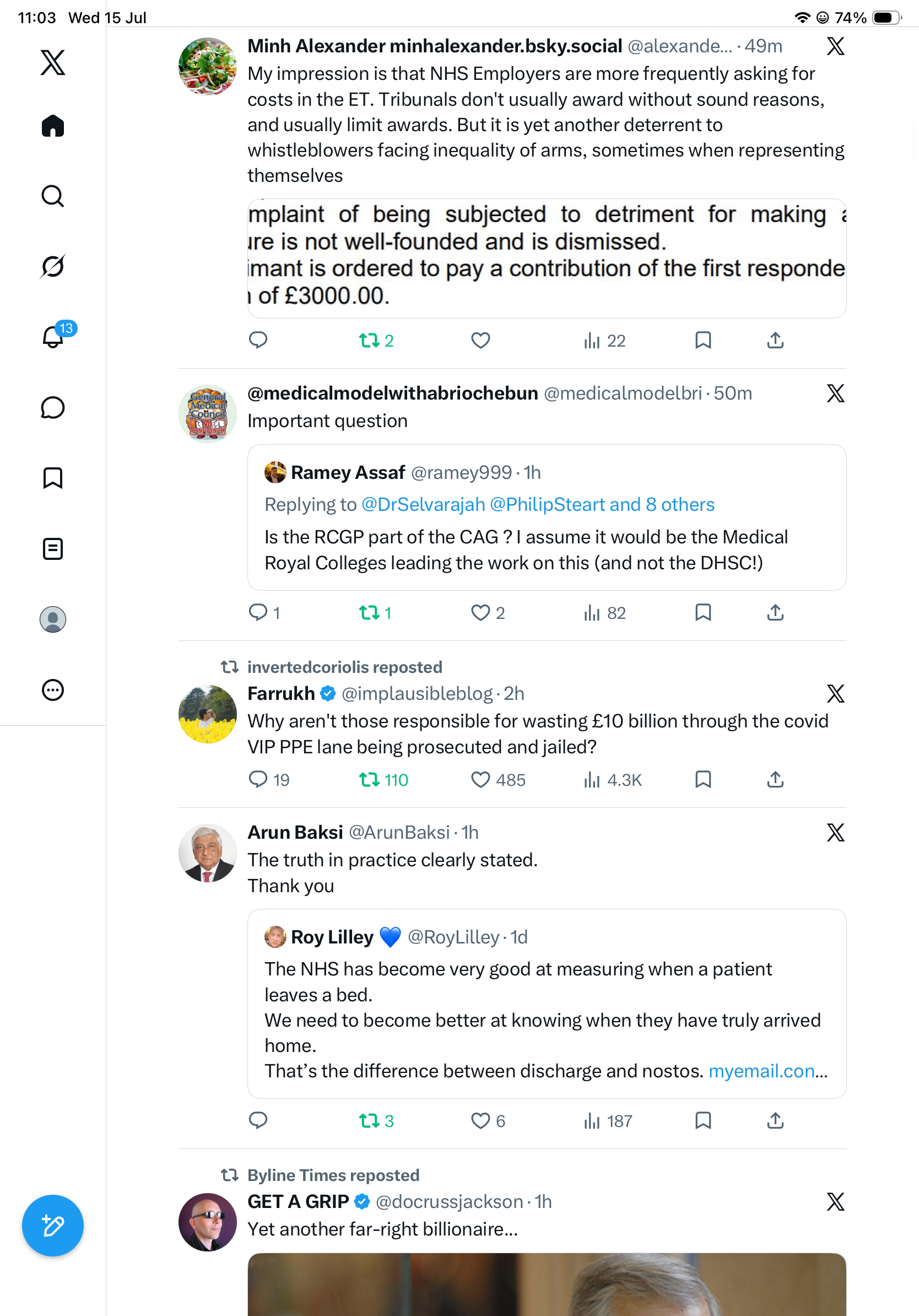Open the More options circle icon
The width and height of the screenshot is (919, 1316).
(53, 689)
